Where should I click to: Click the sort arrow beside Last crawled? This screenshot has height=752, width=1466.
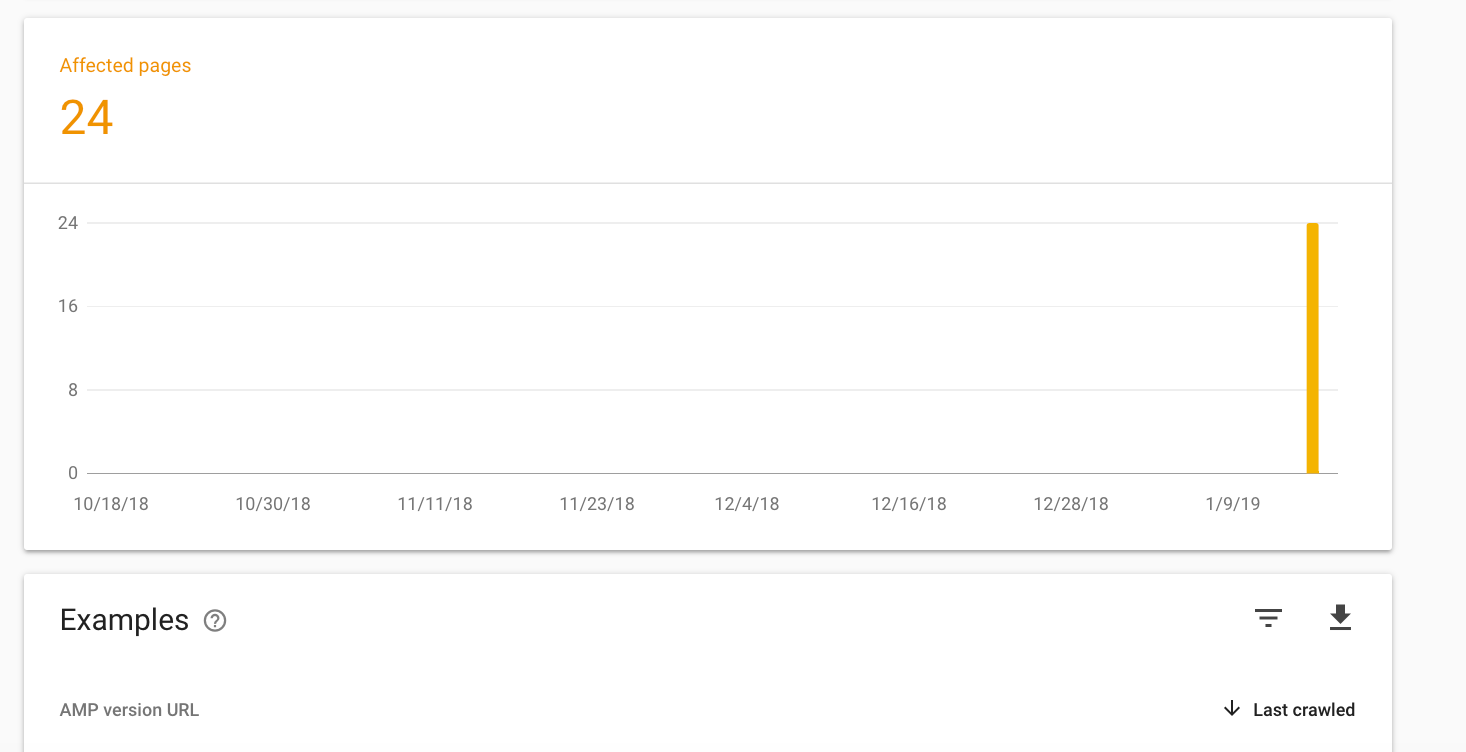(1232, 710)
